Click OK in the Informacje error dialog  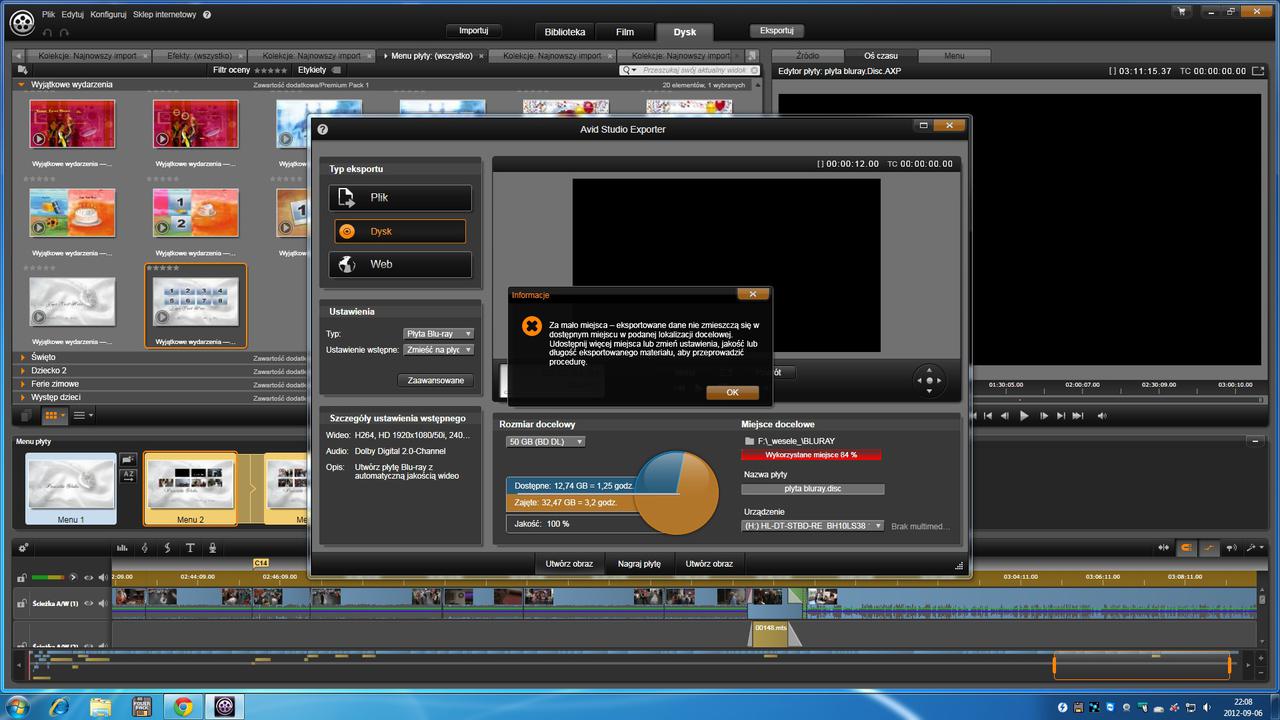click(732, 392)
